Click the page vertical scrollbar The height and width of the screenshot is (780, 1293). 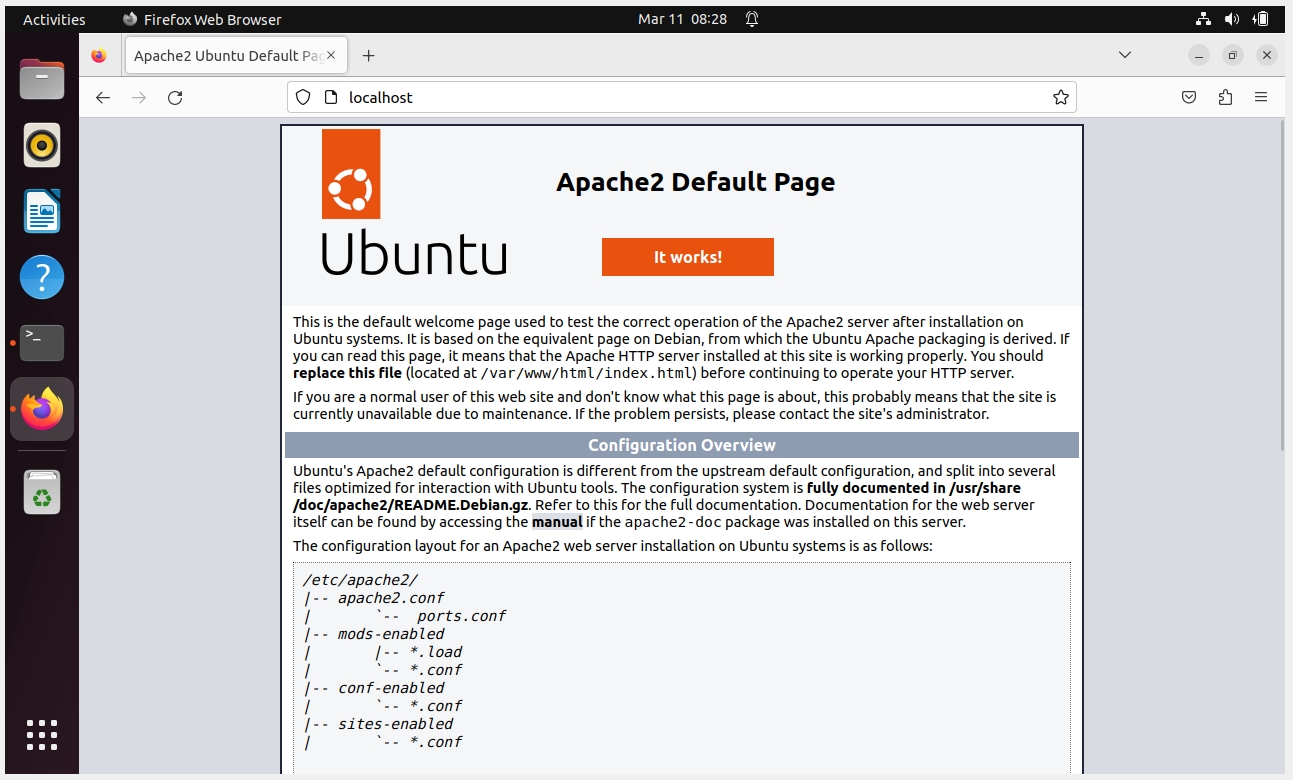(x=1283, y=286)
